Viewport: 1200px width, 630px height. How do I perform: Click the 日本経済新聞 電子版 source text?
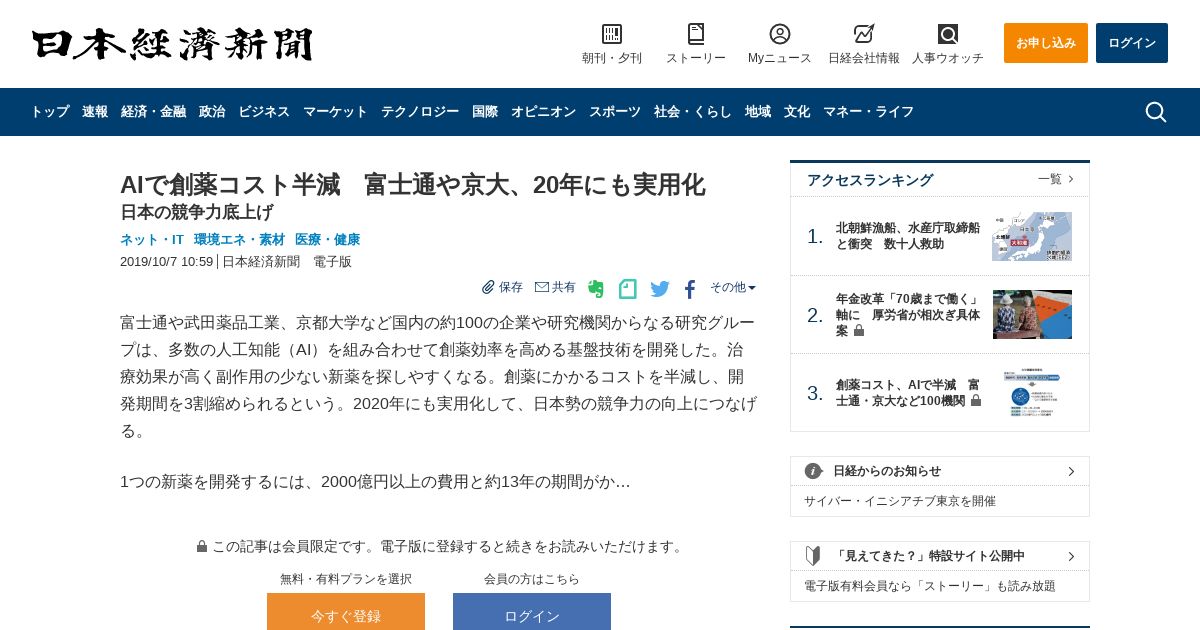point(287,262)
